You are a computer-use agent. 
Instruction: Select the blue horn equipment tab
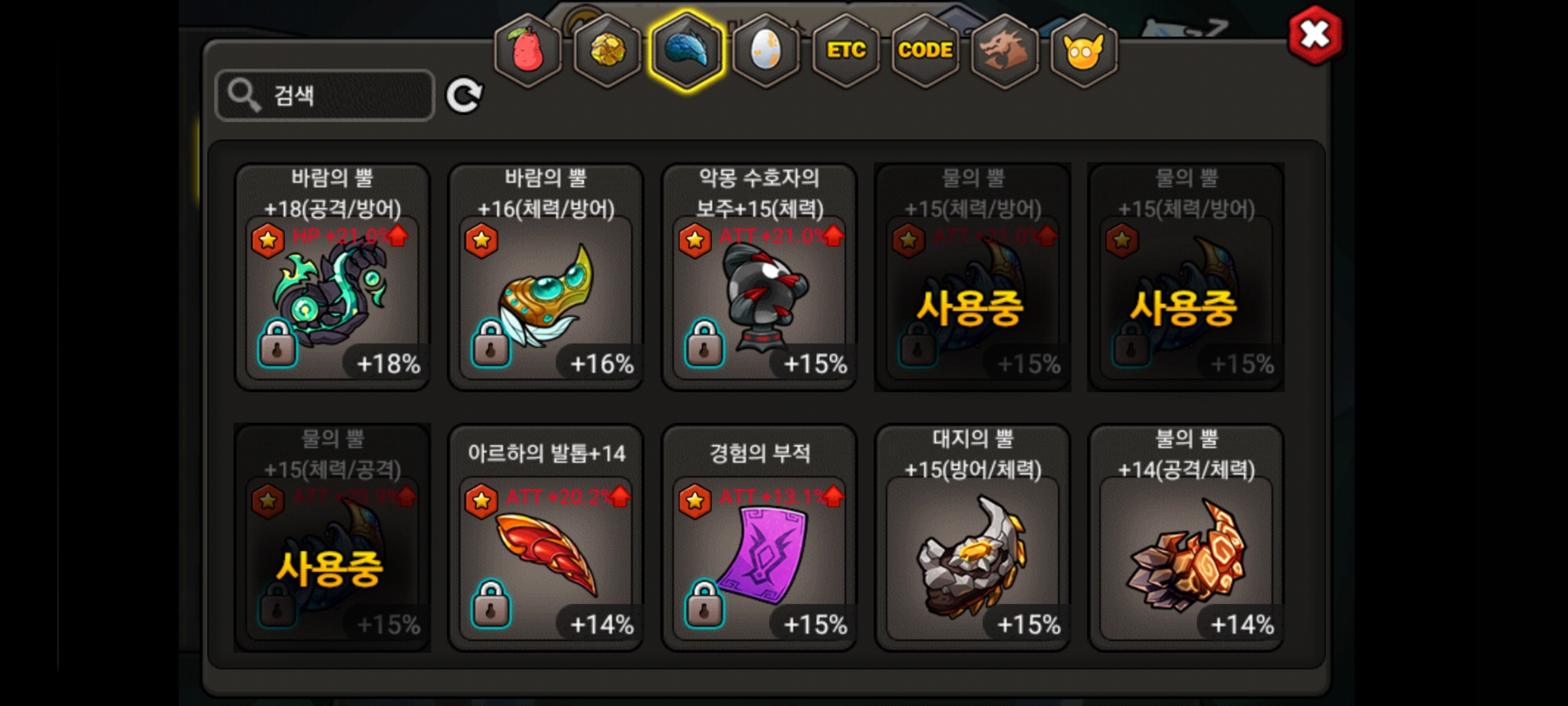coord(687,50)
